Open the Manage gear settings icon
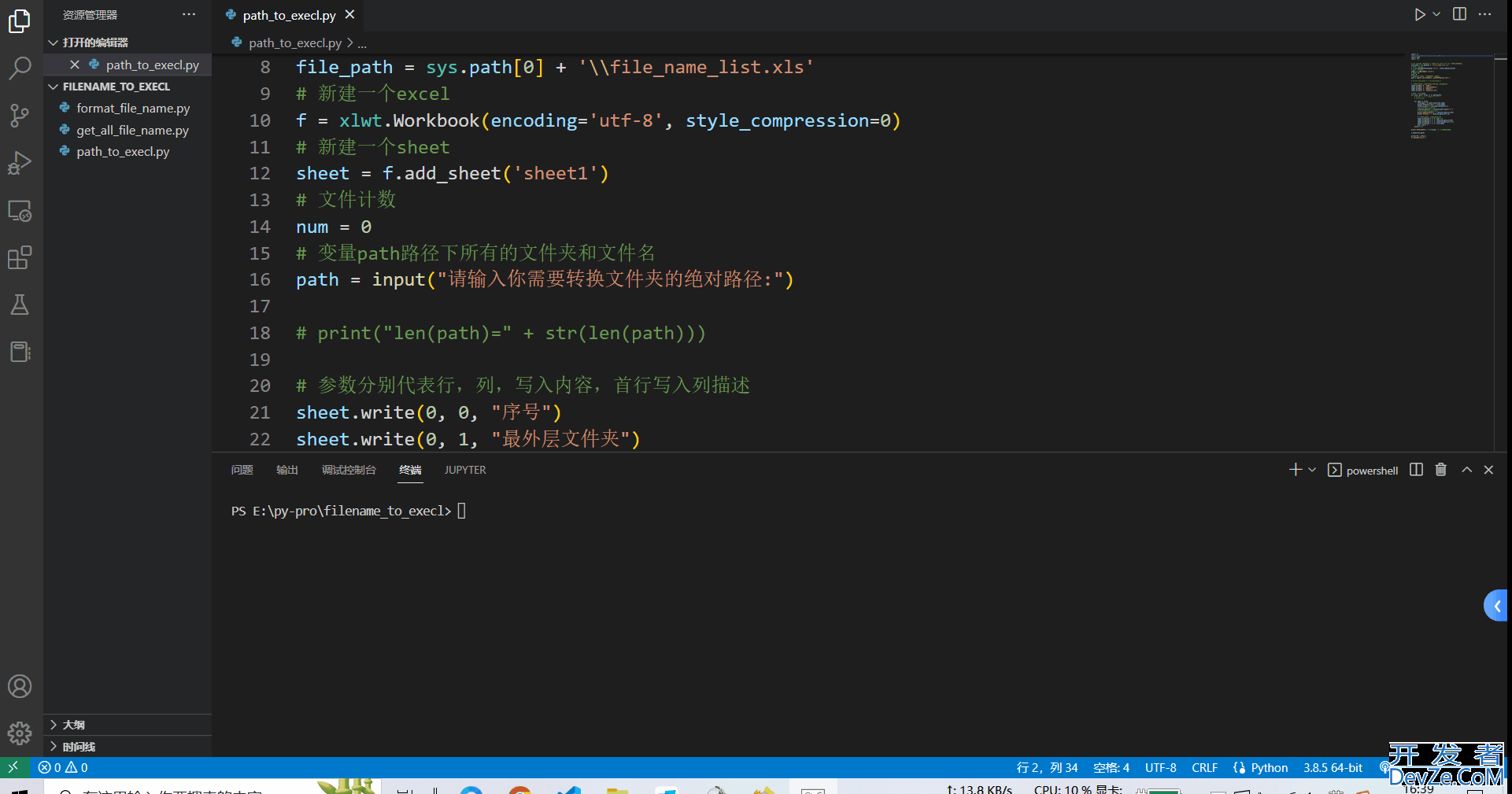This screenshot has height=794, width=1512. [20, 733]
